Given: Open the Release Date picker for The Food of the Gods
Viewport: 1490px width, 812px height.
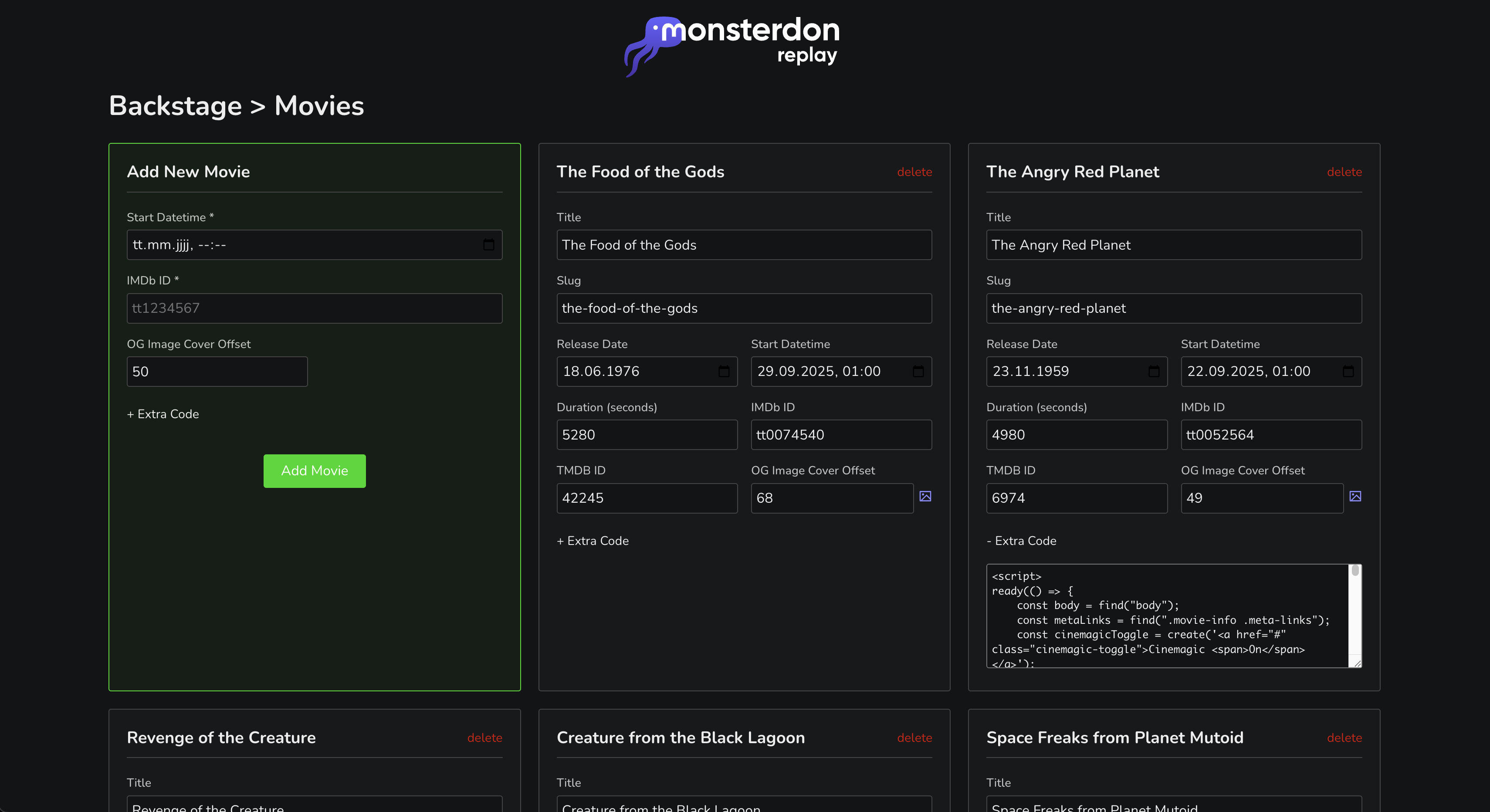Looking at the screenshot, I should 725,371.
